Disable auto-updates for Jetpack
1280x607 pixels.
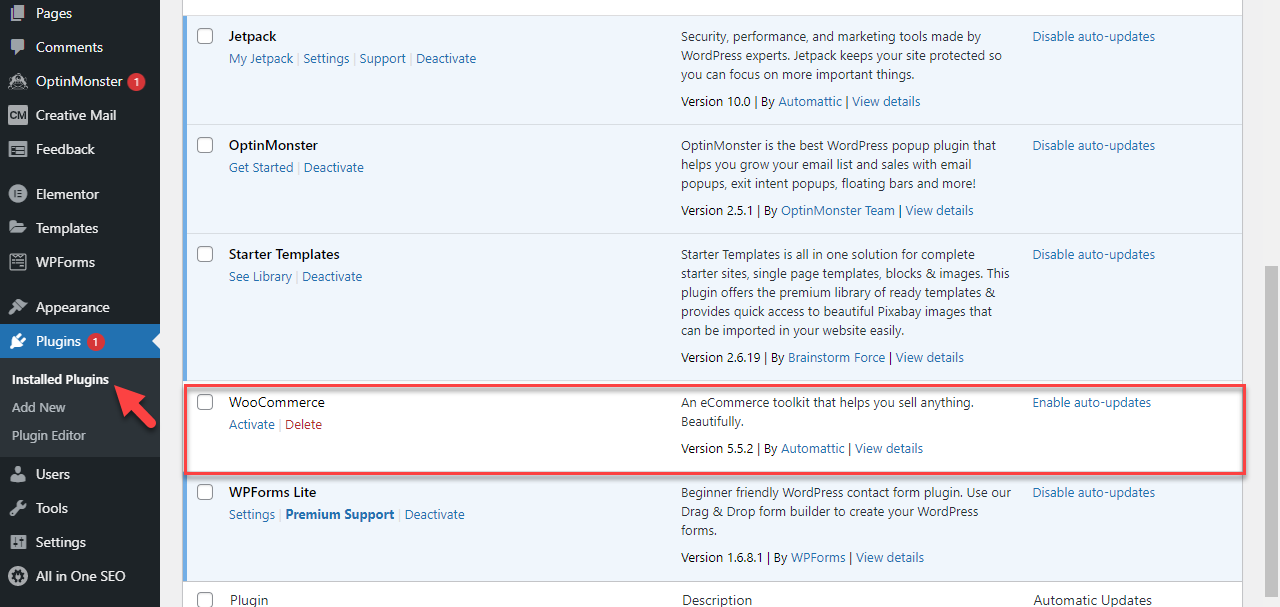point(1094,36)
